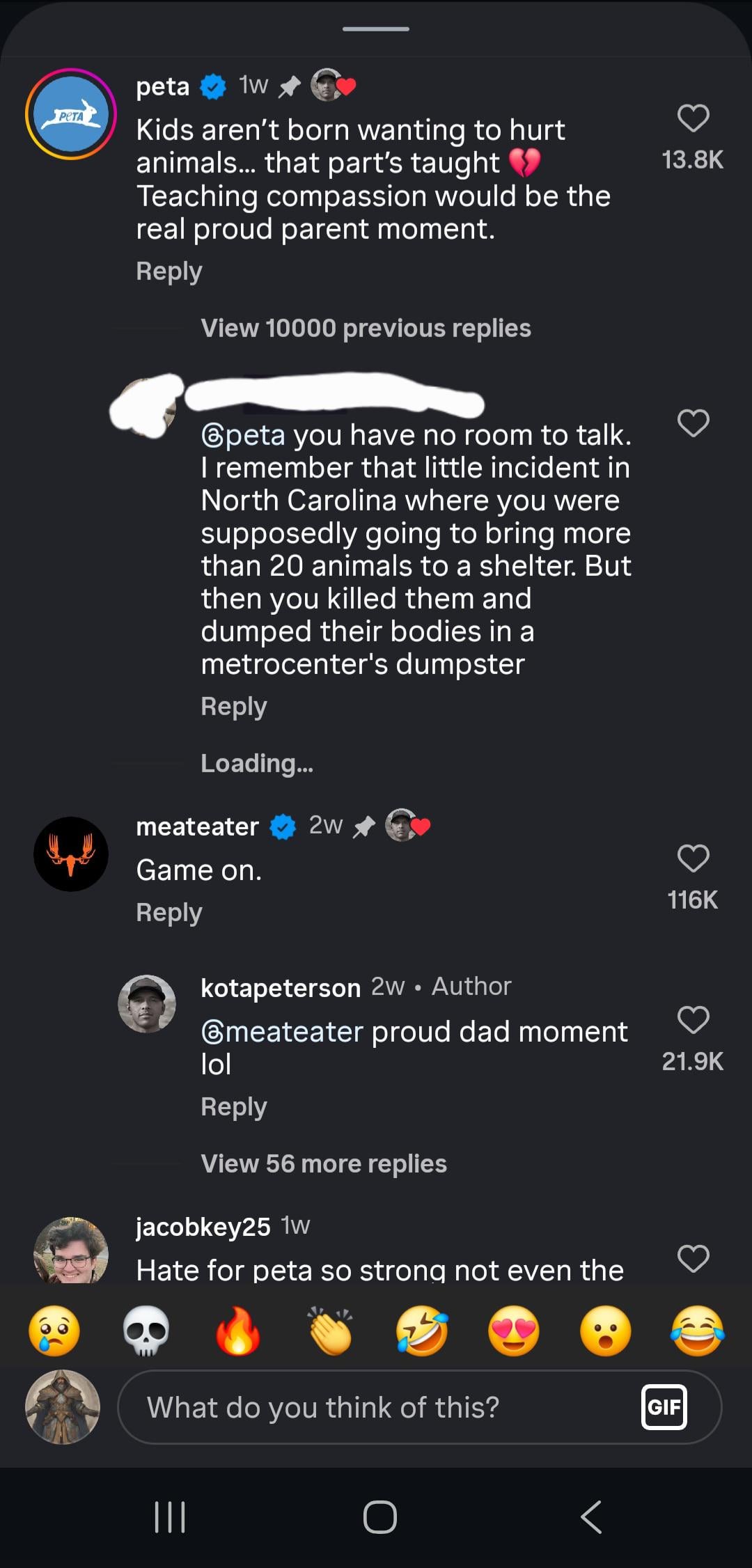Tap the rolling laughing emoji
Viewport: 752px width, 1568px height.
coord(422,1331)
